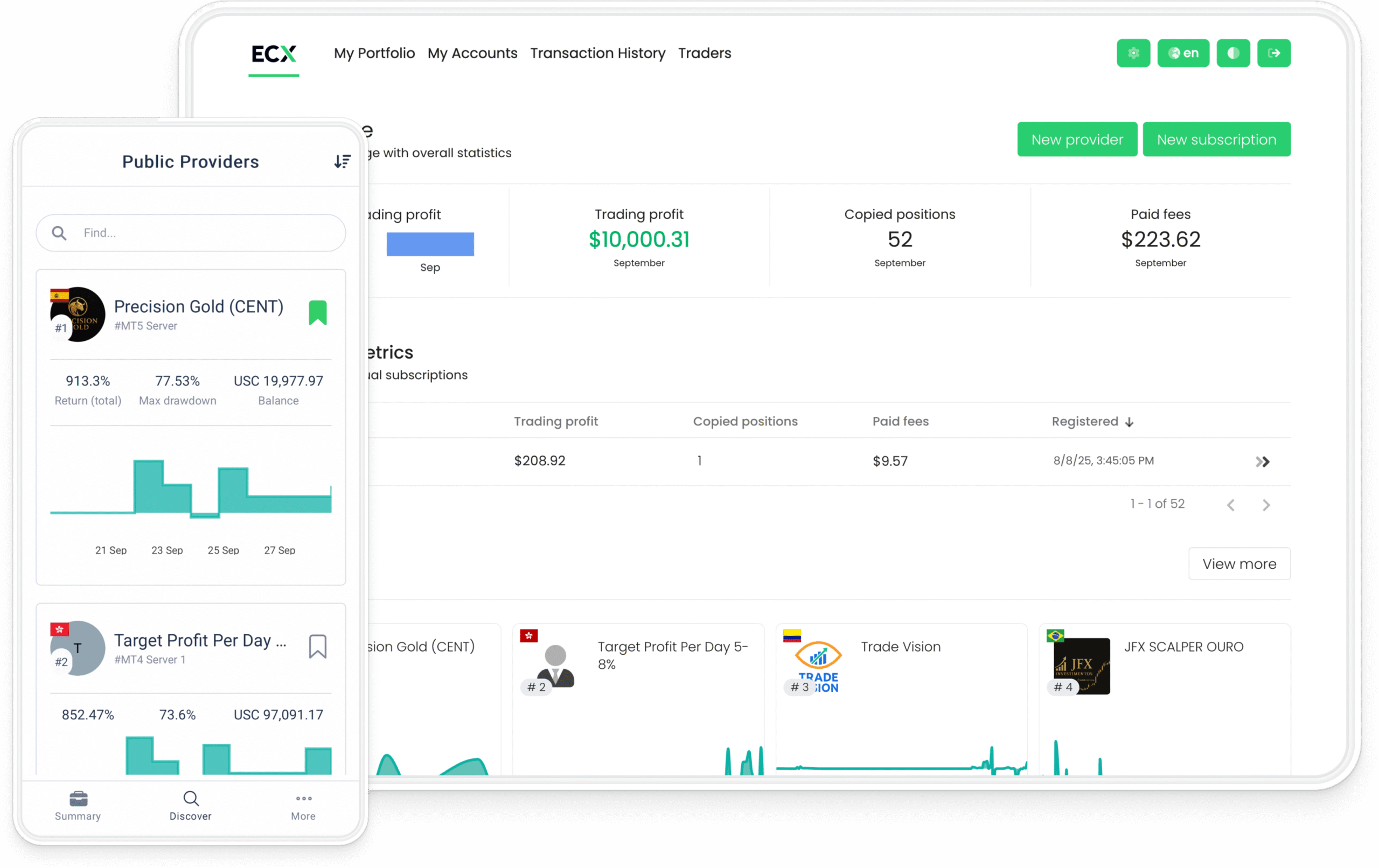Unbookmark Precision Gold (CENT) provider
This screenshot has height=868, width=1379.
(318, 312)
